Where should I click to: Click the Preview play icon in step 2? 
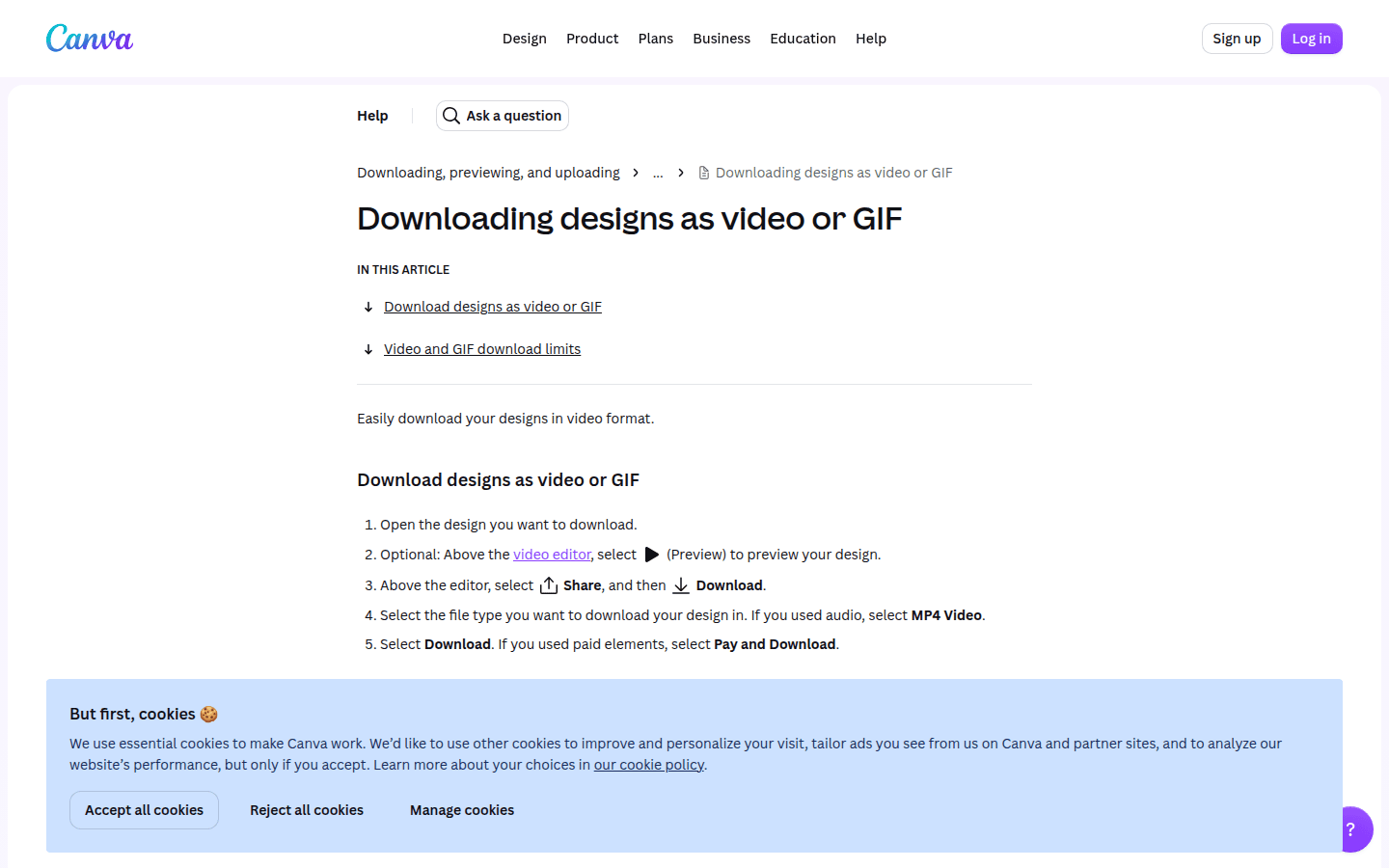(x=652, y=555)
